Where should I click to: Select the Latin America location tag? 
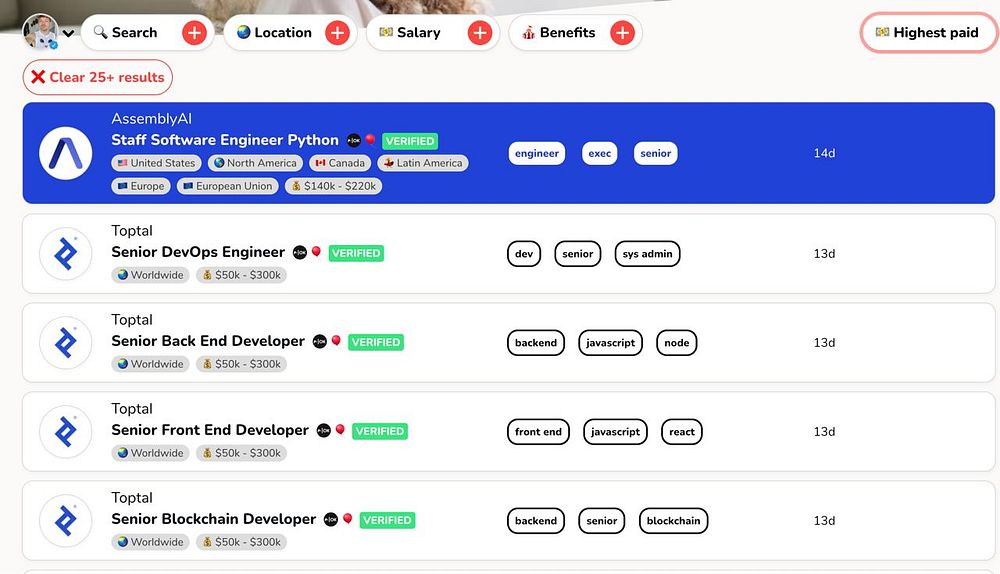(423, 163)
